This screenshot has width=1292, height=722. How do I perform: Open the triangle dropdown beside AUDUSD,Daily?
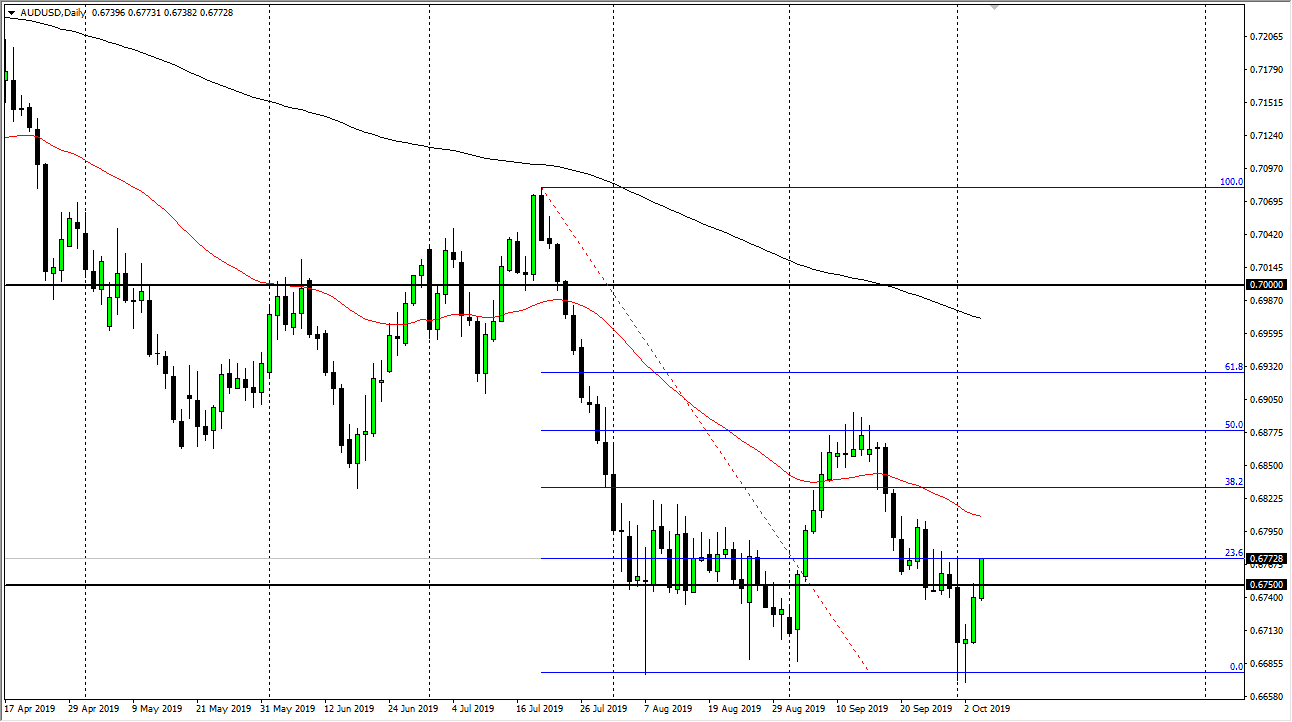point(10,12)
